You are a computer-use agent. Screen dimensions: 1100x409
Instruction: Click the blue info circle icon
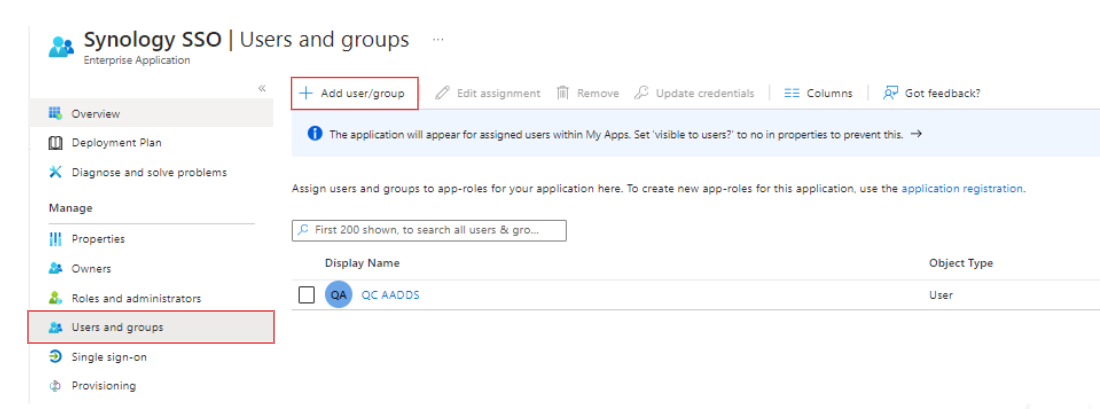(x=315, y=133)
